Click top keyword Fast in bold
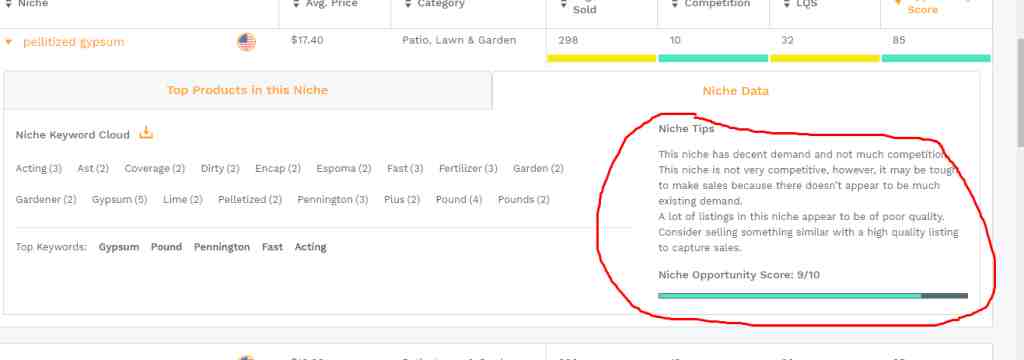 pos(272,247)
